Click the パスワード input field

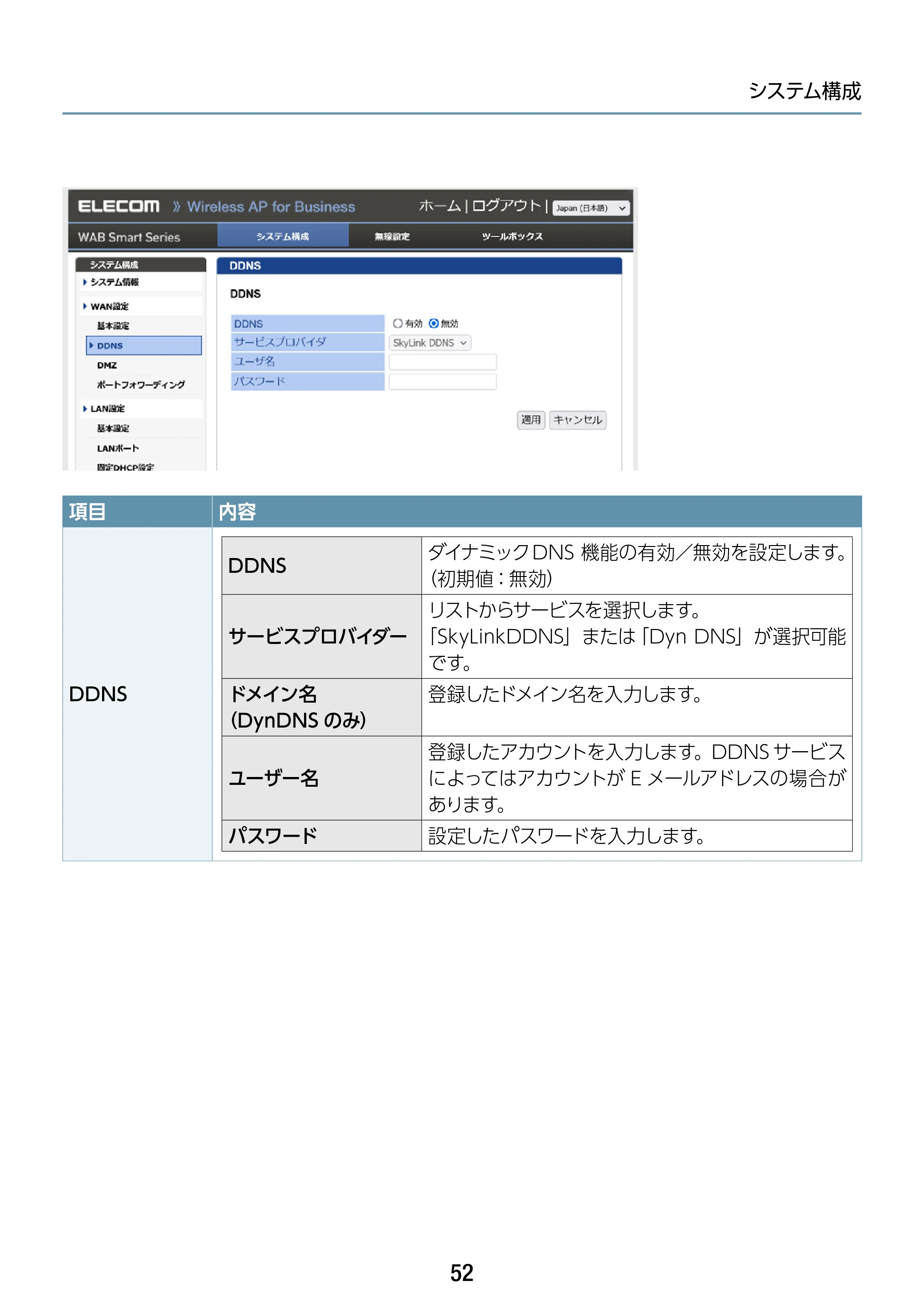[443, 382]
